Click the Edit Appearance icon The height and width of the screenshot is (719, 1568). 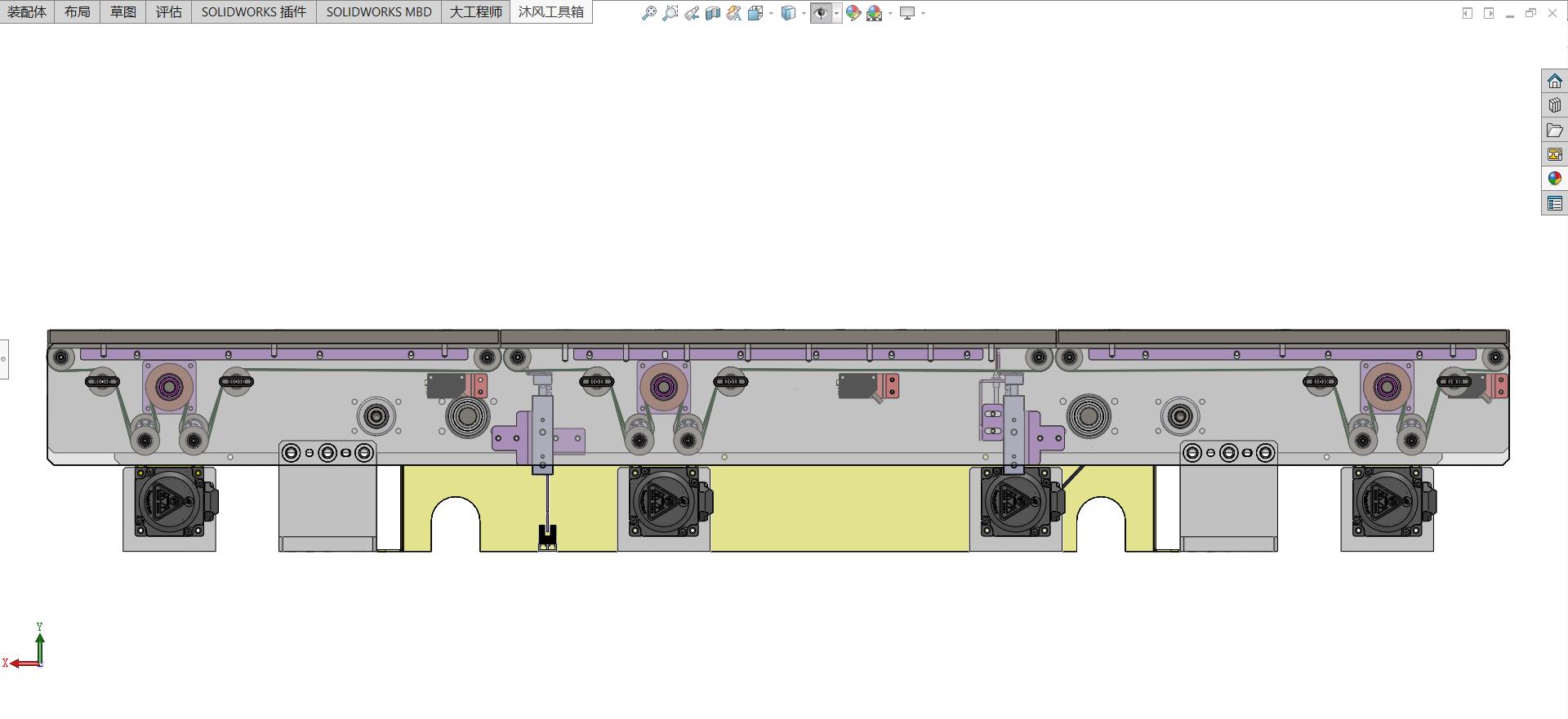[x=853, y=13]
